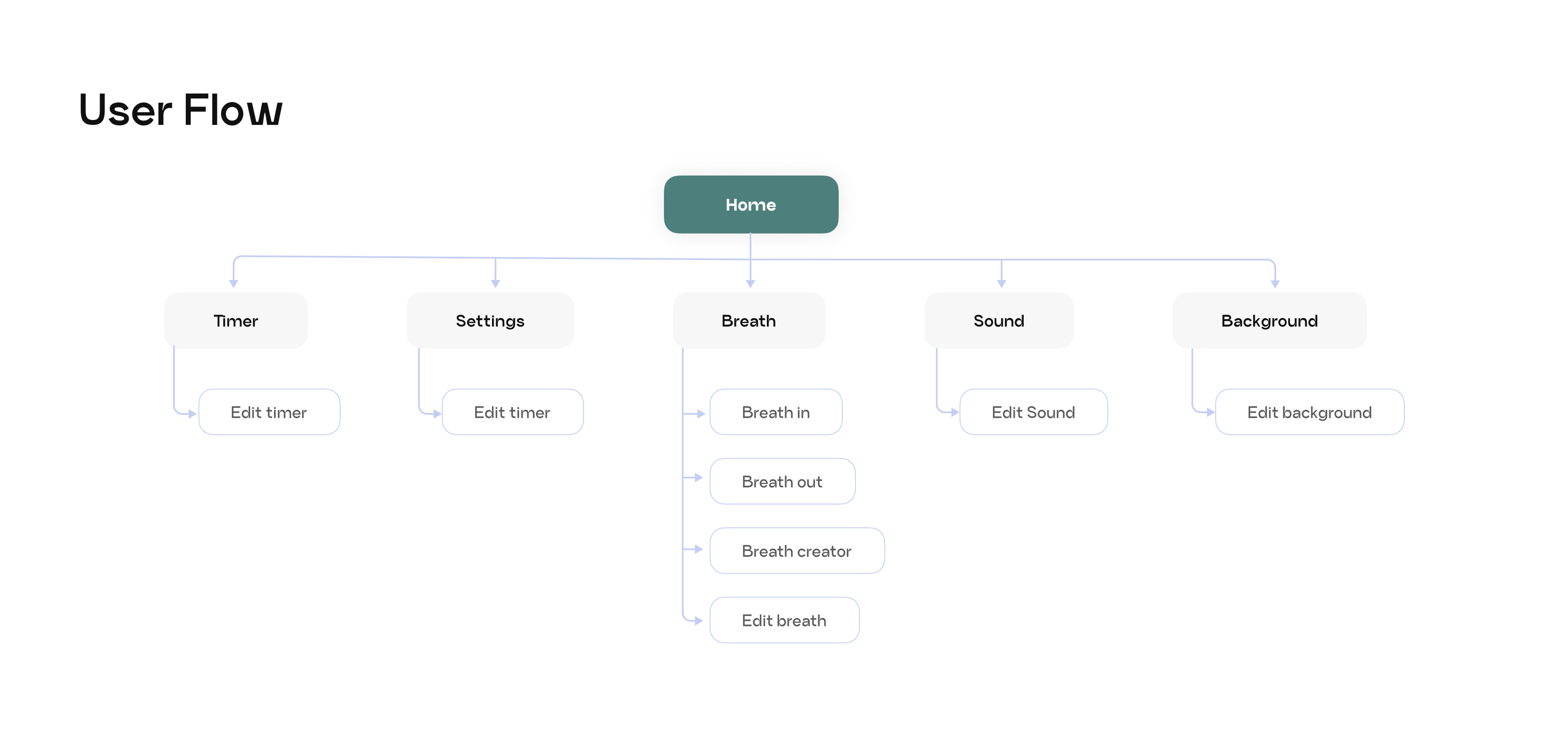Click the Breath creator node
Screen dimensions: 1568x738
[797, 550]
